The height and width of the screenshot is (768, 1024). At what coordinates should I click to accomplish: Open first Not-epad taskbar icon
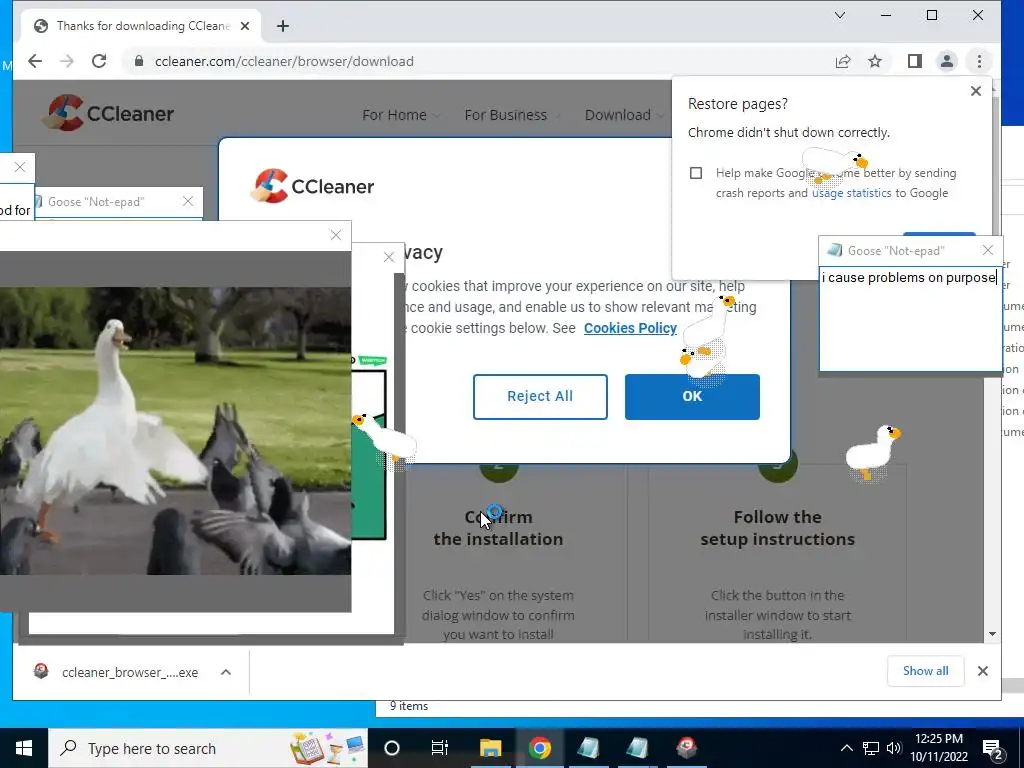click(588, 748)
